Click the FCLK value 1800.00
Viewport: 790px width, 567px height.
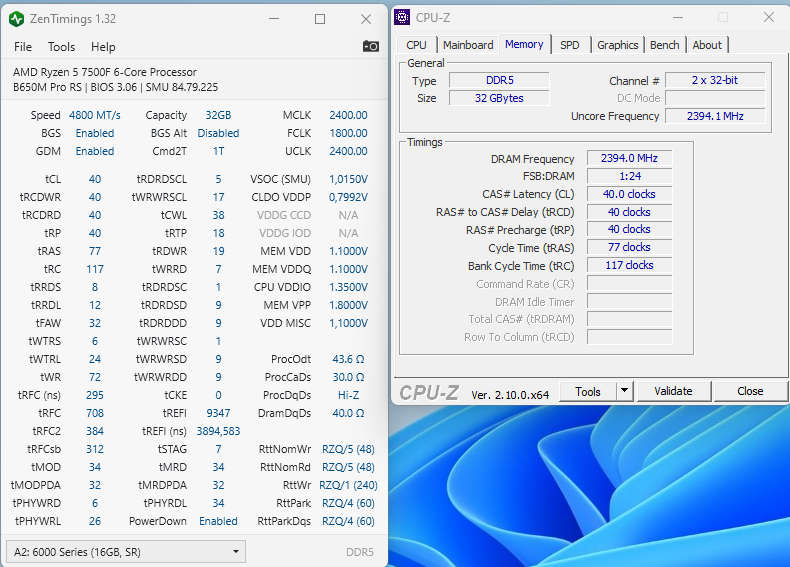348,134
